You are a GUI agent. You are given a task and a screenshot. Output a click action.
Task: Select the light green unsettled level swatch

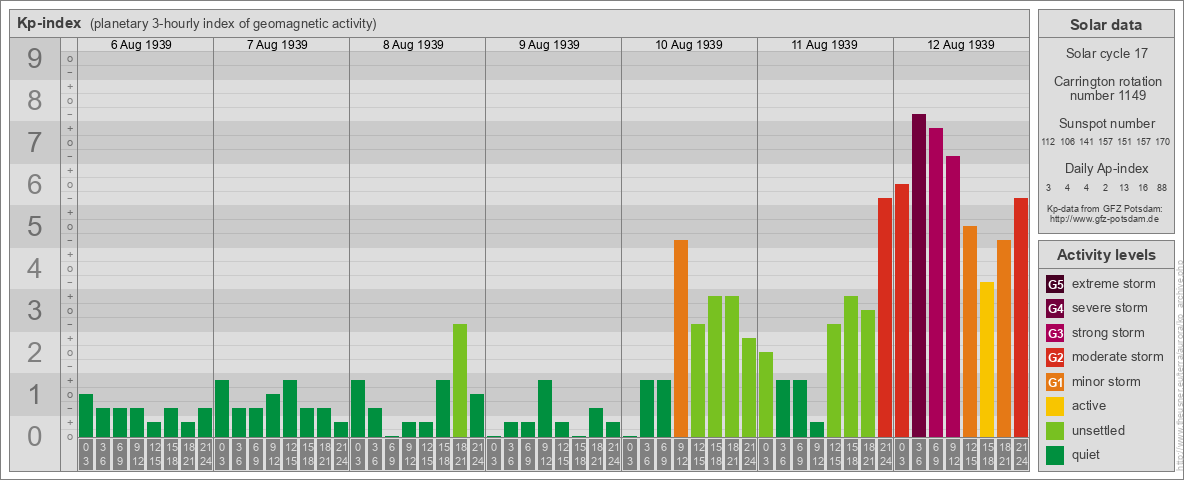point(1055,430)
